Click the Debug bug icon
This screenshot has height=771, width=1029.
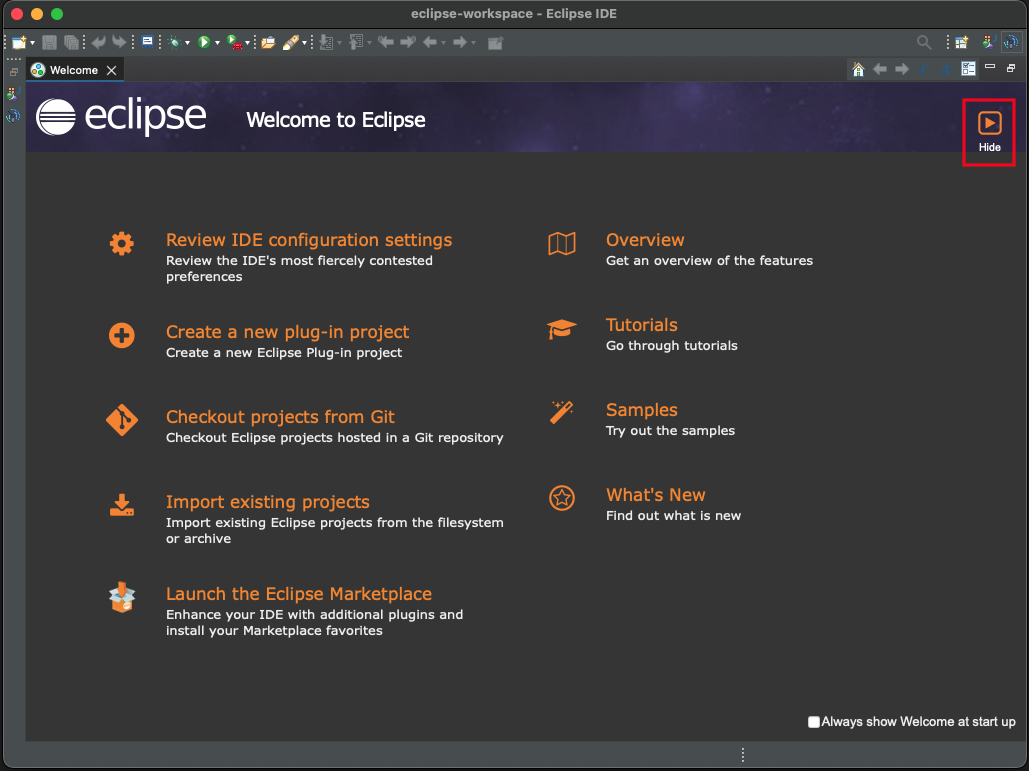174,43
